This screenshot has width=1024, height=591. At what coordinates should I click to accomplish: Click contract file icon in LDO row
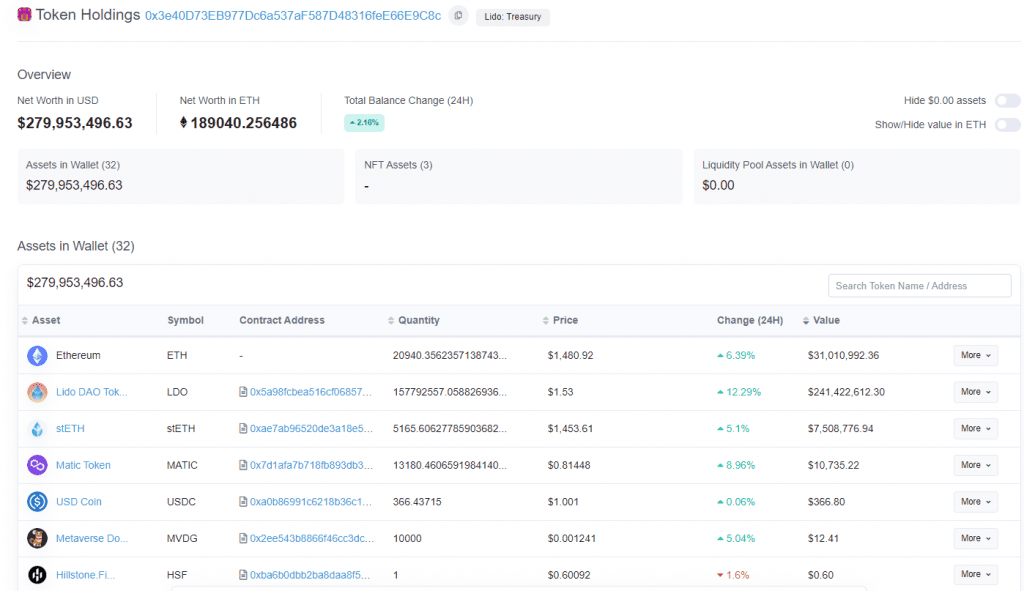(243, 392)
